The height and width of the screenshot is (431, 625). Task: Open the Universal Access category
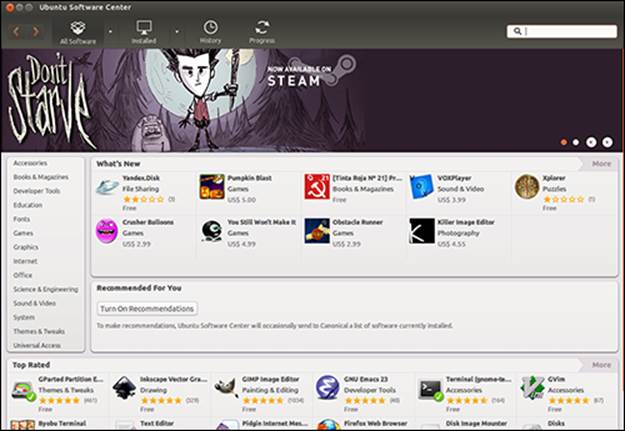pos(37,345)
